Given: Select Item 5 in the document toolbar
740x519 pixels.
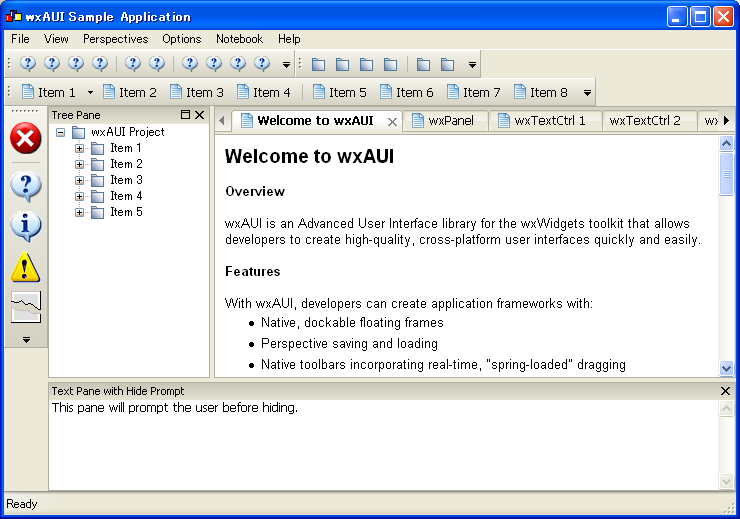Looking at the screenshot, I should click(x=340, y=92).
